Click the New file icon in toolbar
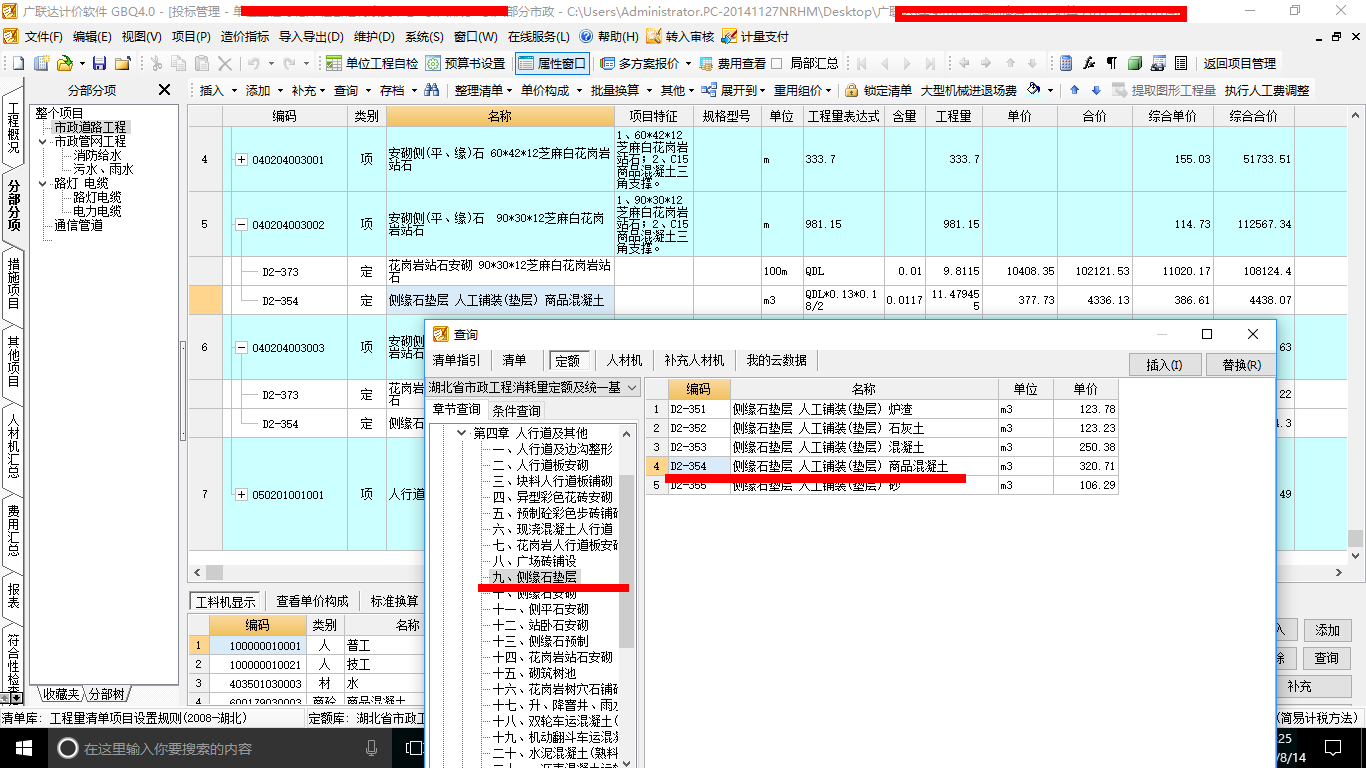1366x768 pixels. pos(17,63)
